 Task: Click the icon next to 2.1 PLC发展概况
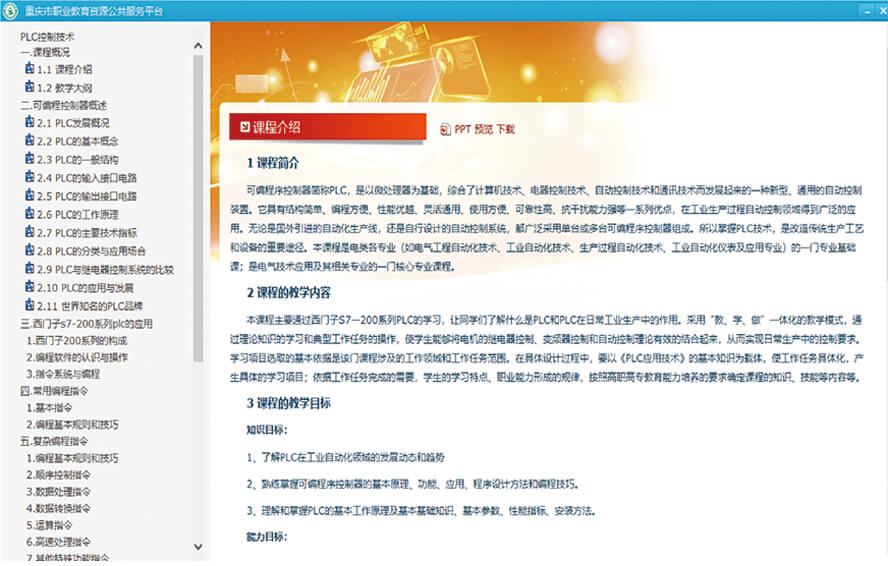pyautogui.click(x=29, y=123)
